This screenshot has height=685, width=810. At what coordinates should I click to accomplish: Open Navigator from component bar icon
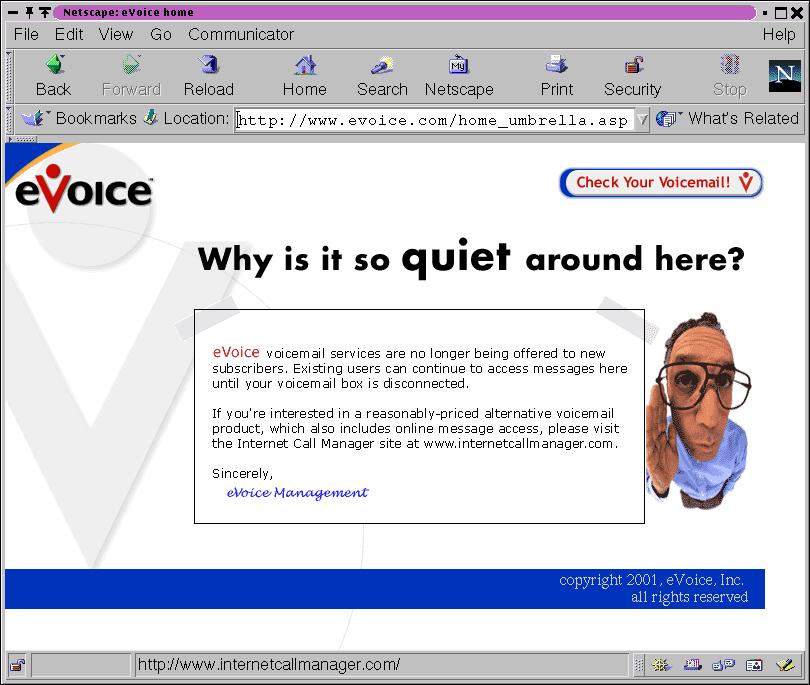coord(661,664)
